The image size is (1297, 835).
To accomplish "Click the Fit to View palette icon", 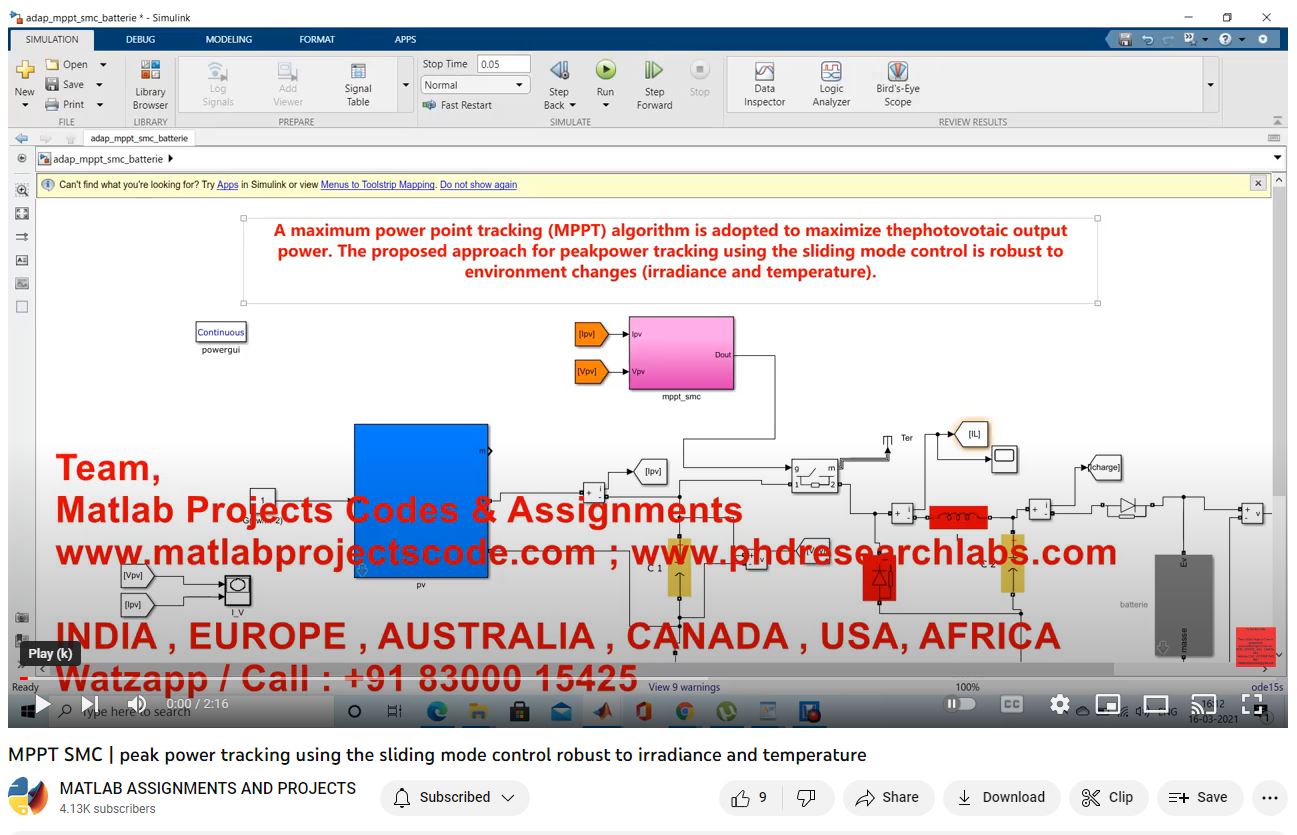I will [22, 214].
